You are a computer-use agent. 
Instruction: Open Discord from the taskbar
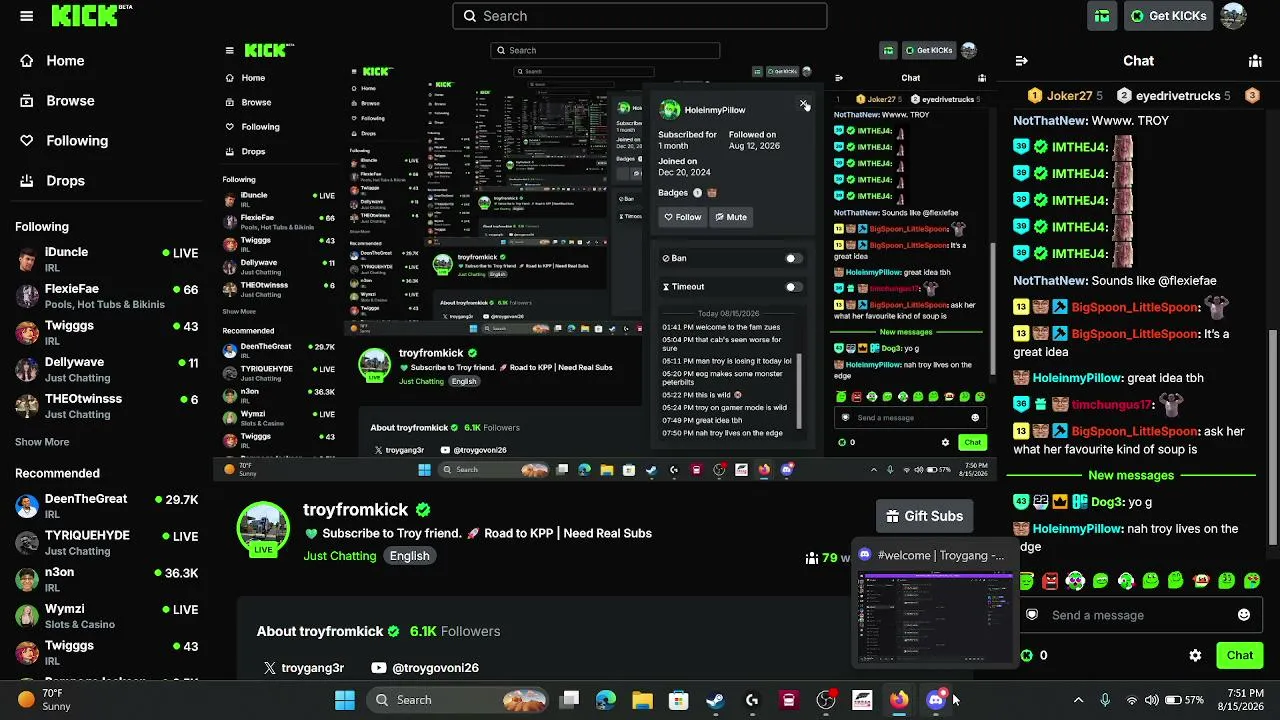(x=936, y=700)
